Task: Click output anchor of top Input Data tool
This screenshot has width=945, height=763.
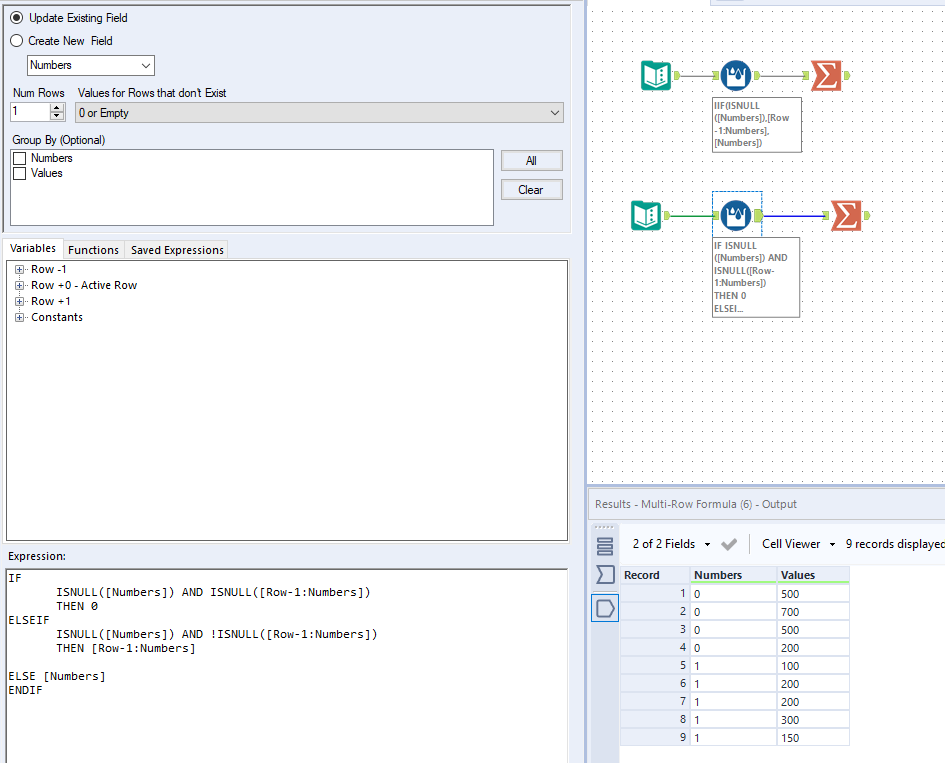Action: coord(677,75)
